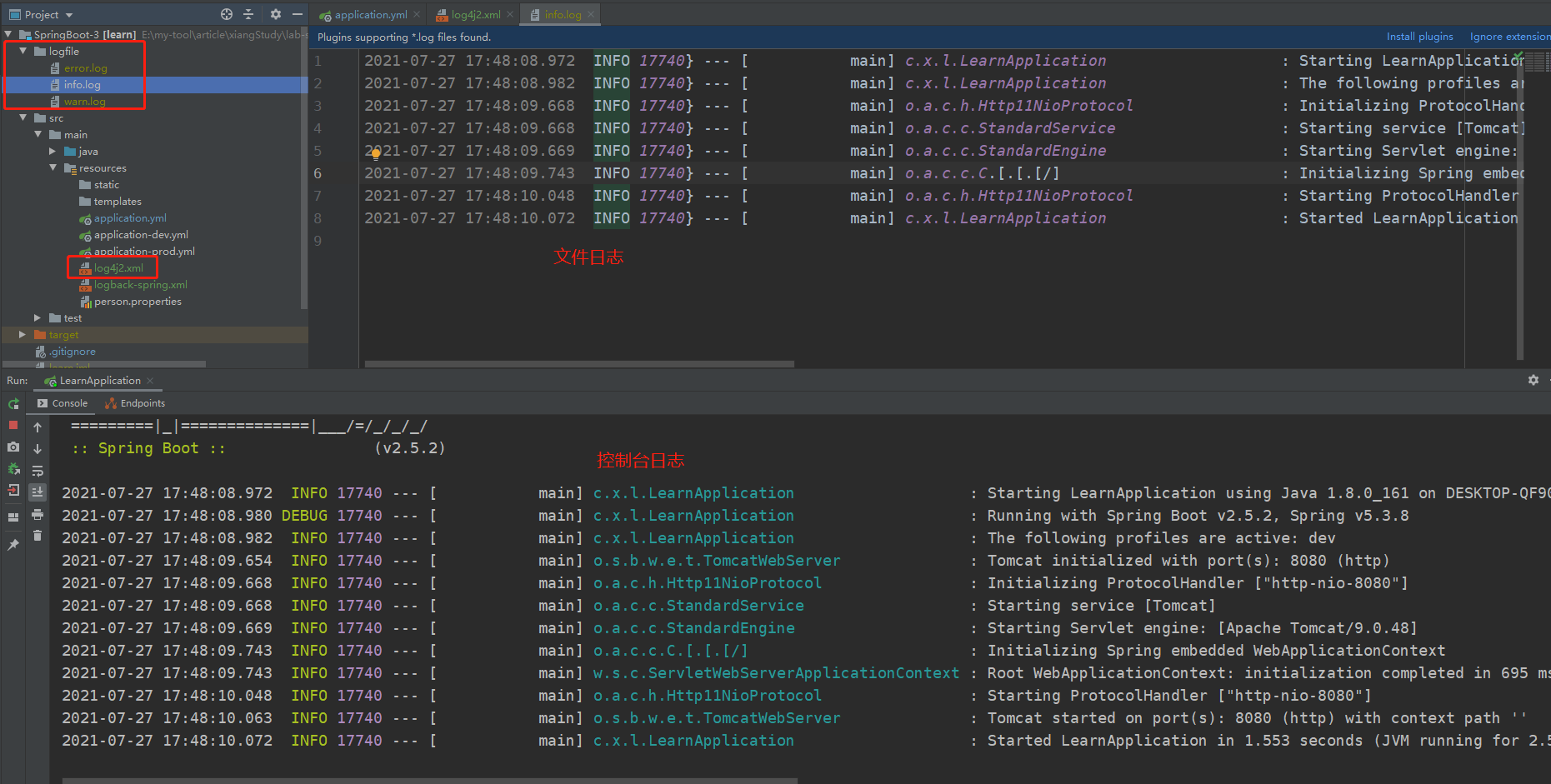
Task: Select the LearnApplication run tab
Action: click(x=99, y=381)
